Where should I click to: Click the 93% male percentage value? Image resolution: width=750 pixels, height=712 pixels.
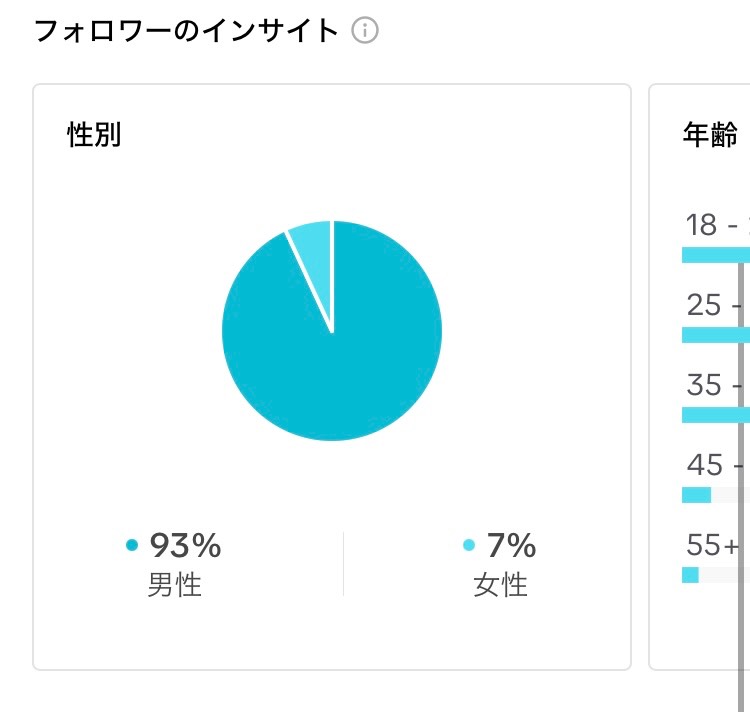tap(186, 545)
